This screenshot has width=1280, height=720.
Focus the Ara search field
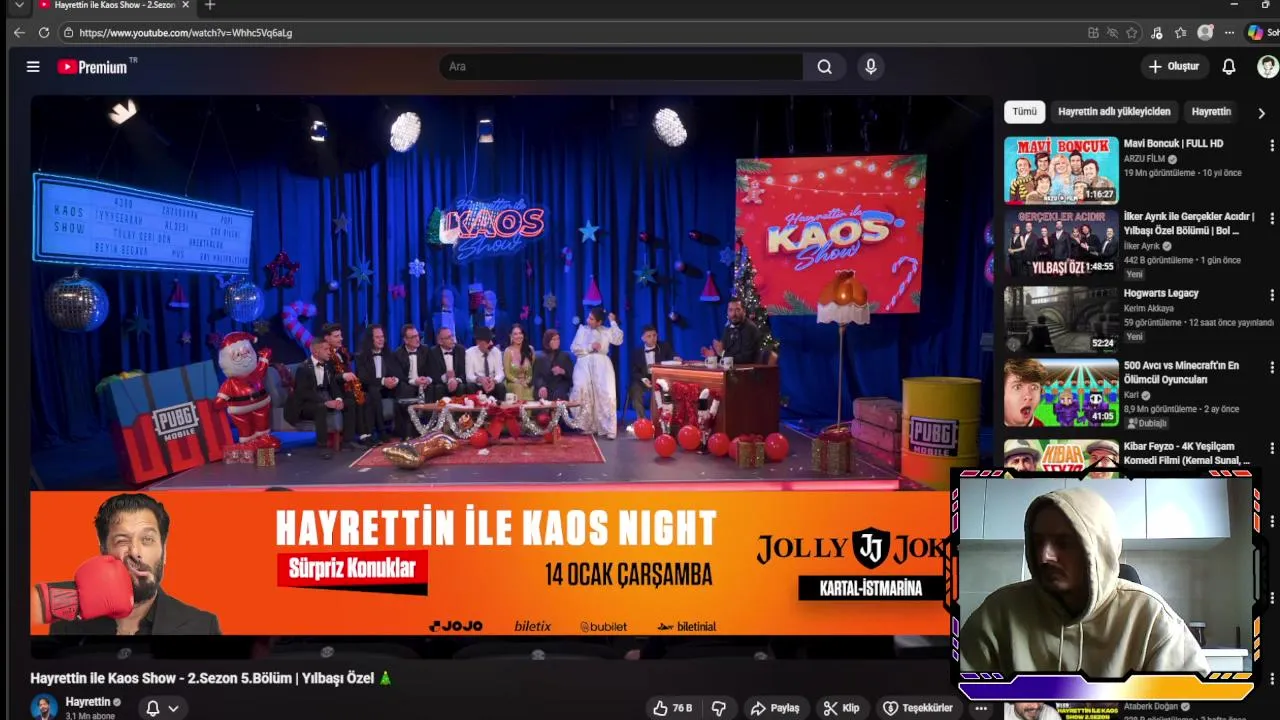point(621,67)
